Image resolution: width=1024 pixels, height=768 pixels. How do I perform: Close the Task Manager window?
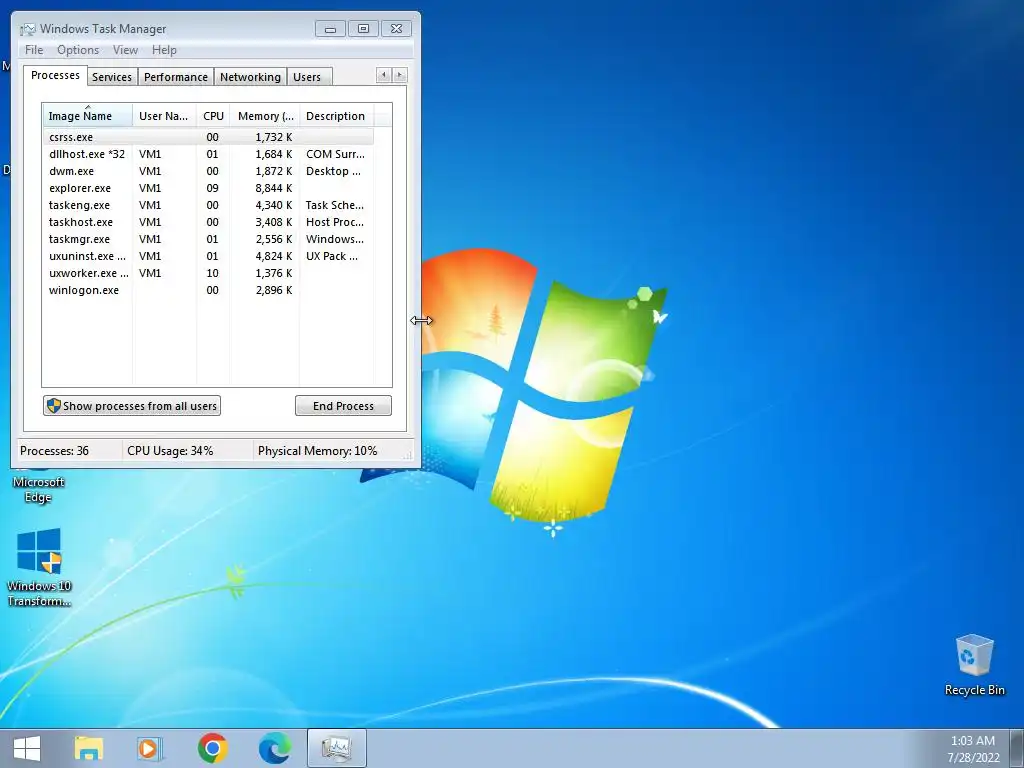click(x=396, y=29)
